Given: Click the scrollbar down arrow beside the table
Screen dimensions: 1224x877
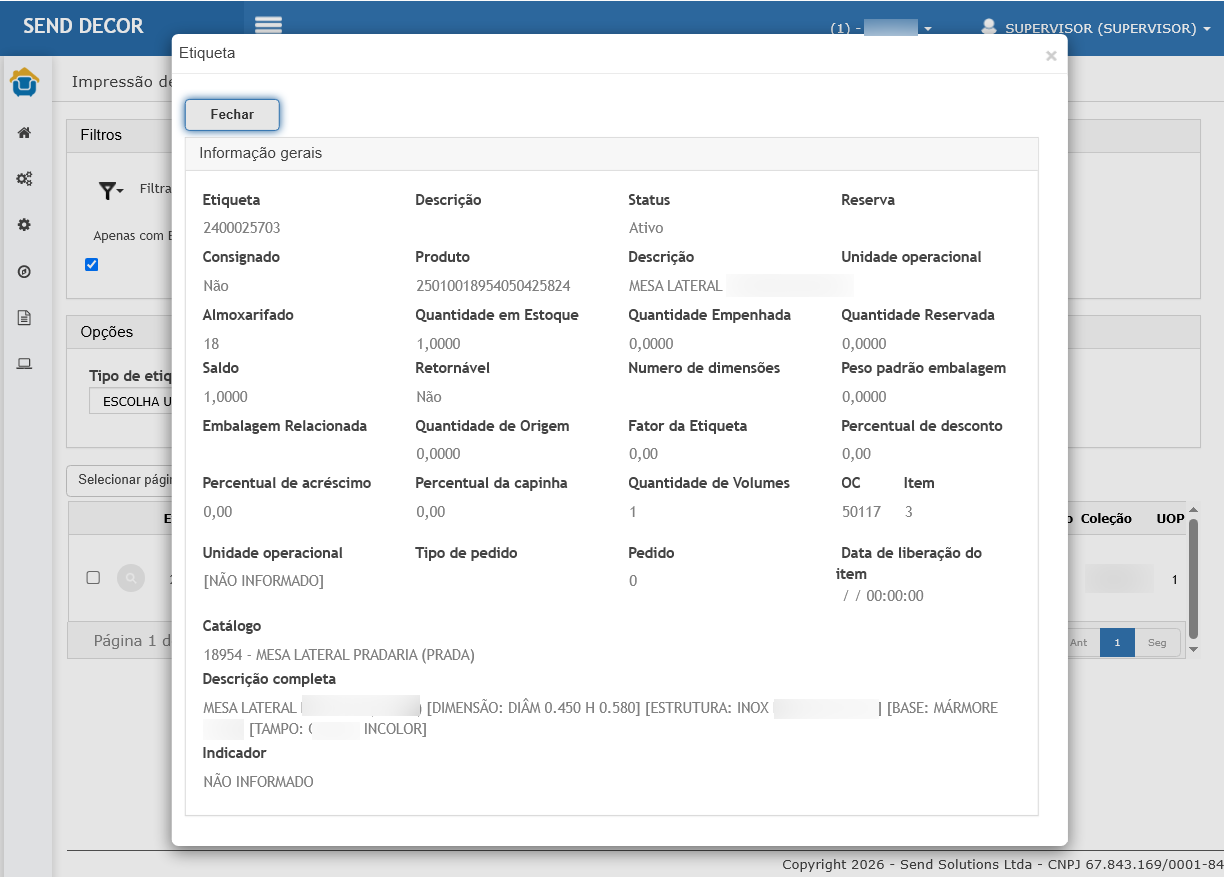Looking at the screenshot, I should [1192, 650].
